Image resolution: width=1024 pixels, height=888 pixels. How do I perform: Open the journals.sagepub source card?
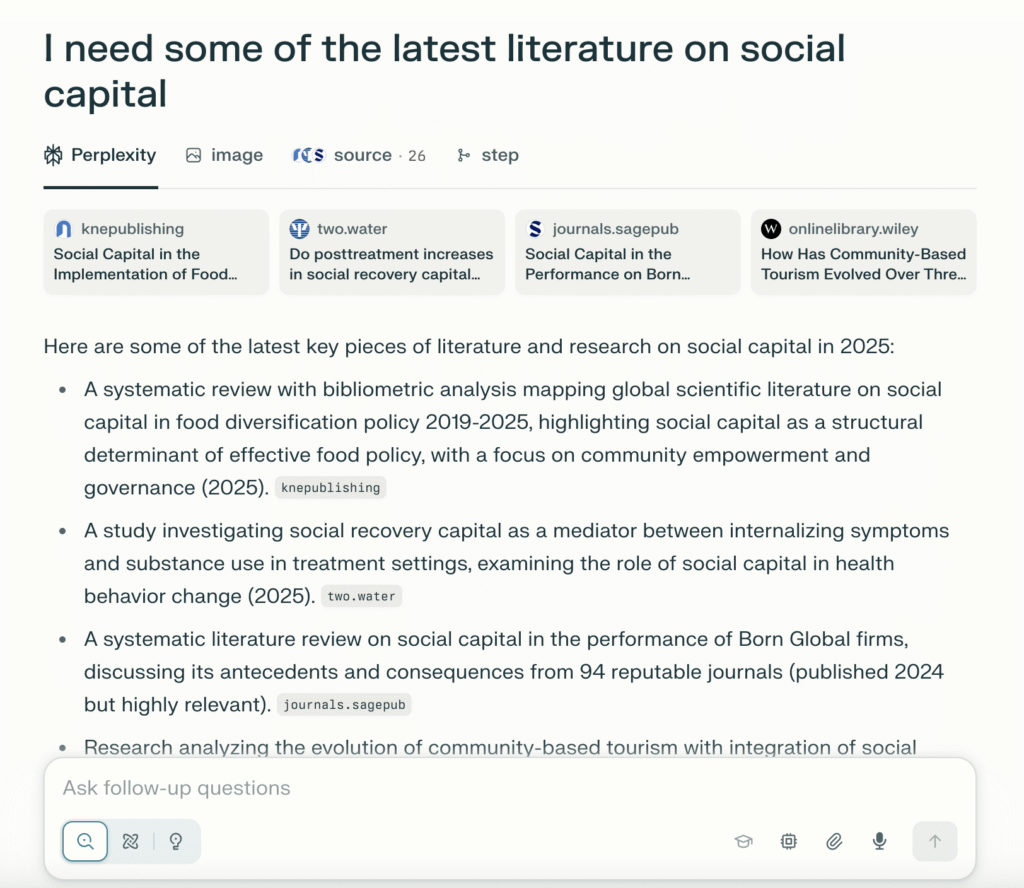click(x=628, y=252)
